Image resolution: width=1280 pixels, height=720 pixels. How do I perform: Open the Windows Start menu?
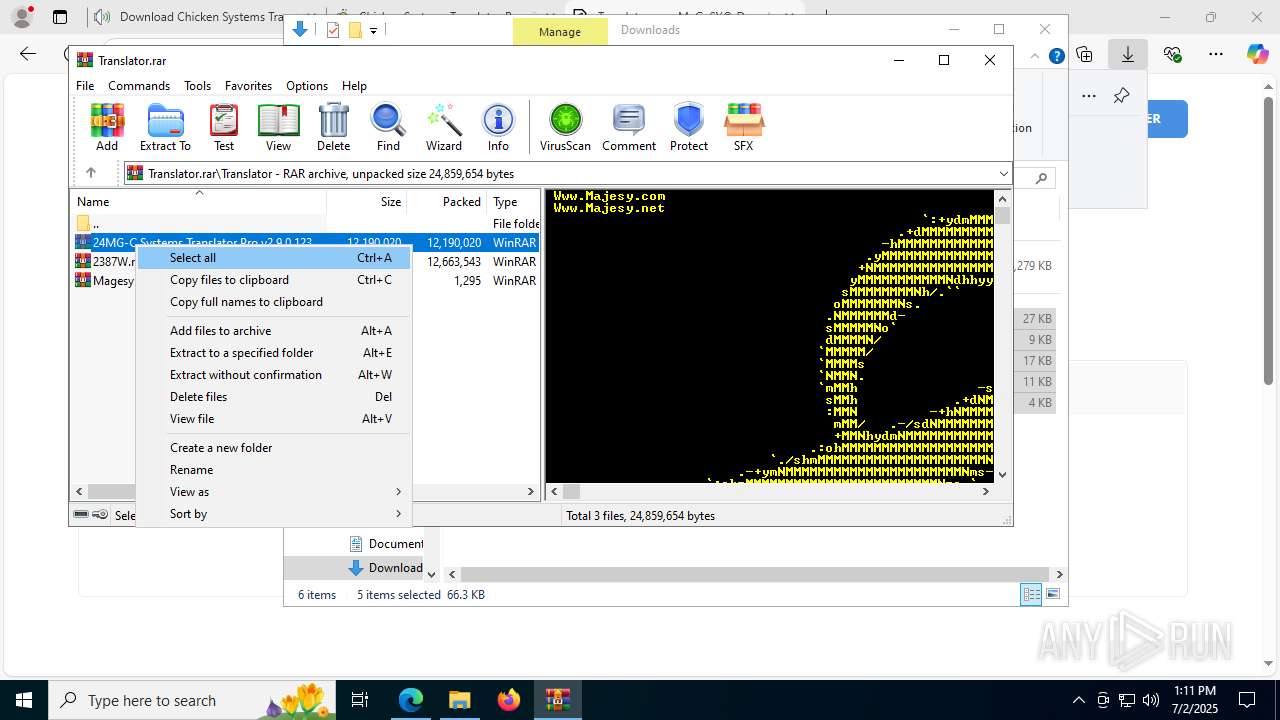pos(24,700)
